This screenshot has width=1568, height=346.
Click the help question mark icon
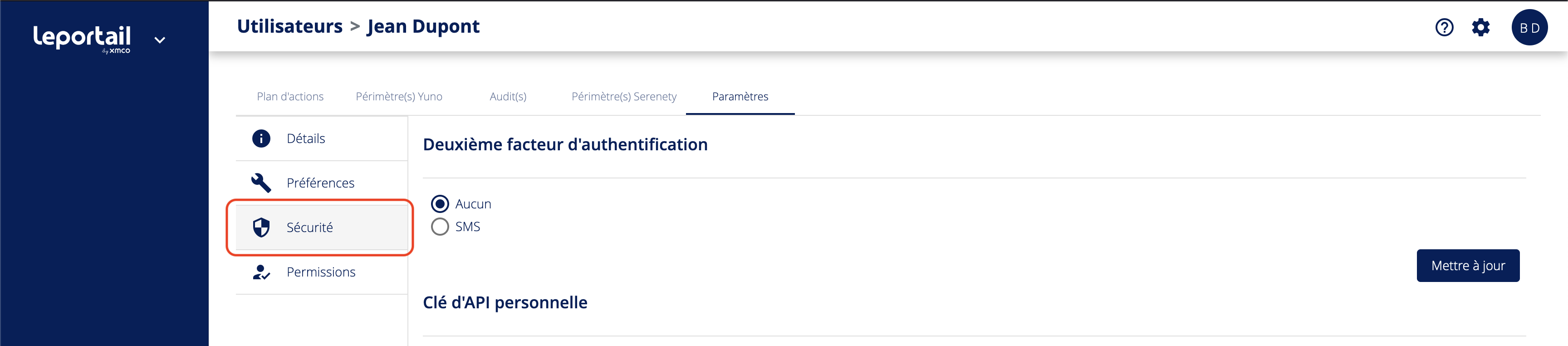[1444, 27]
